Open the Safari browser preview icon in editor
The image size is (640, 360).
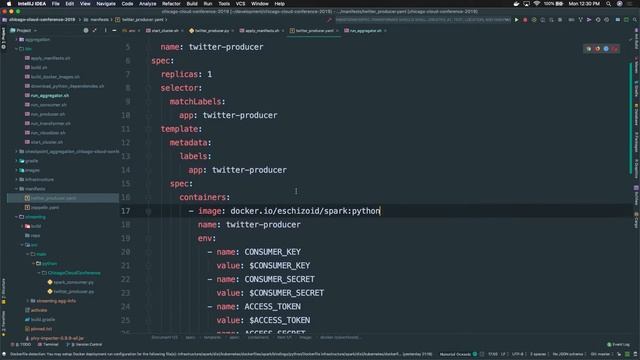point(606,49)
